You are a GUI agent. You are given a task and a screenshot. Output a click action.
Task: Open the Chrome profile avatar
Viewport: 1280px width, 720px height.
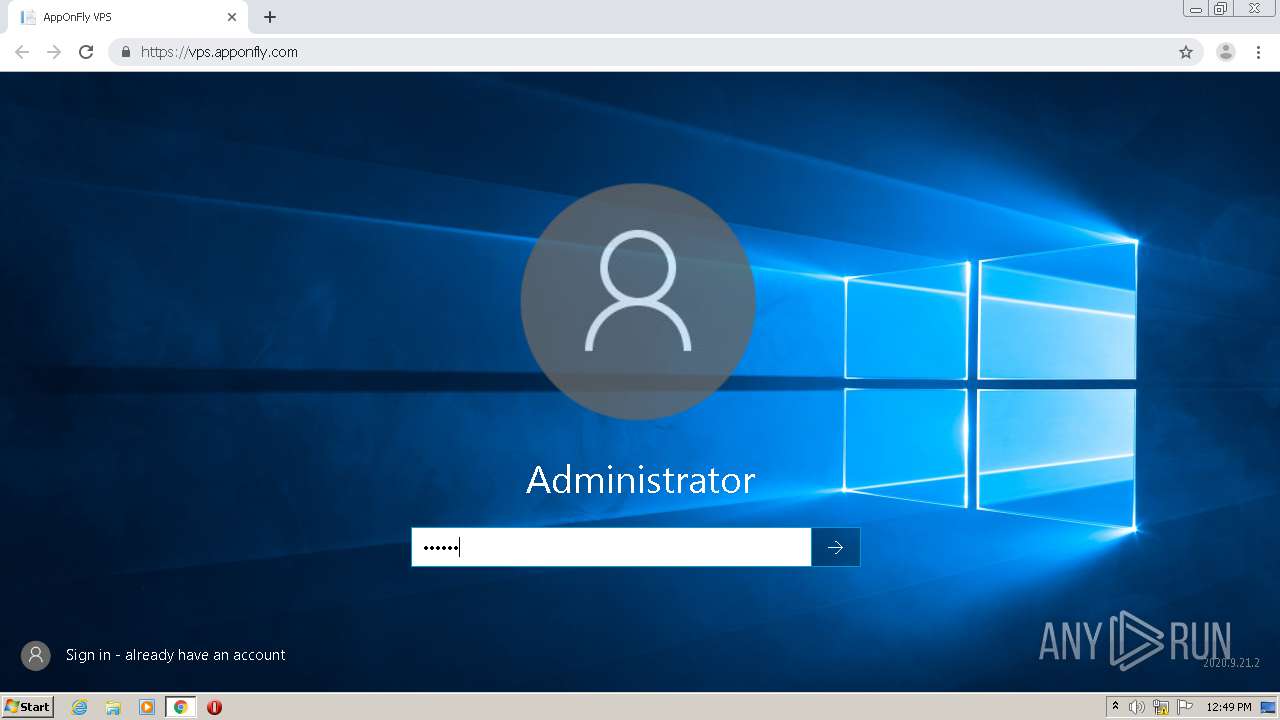click(x=1226, y=52)
